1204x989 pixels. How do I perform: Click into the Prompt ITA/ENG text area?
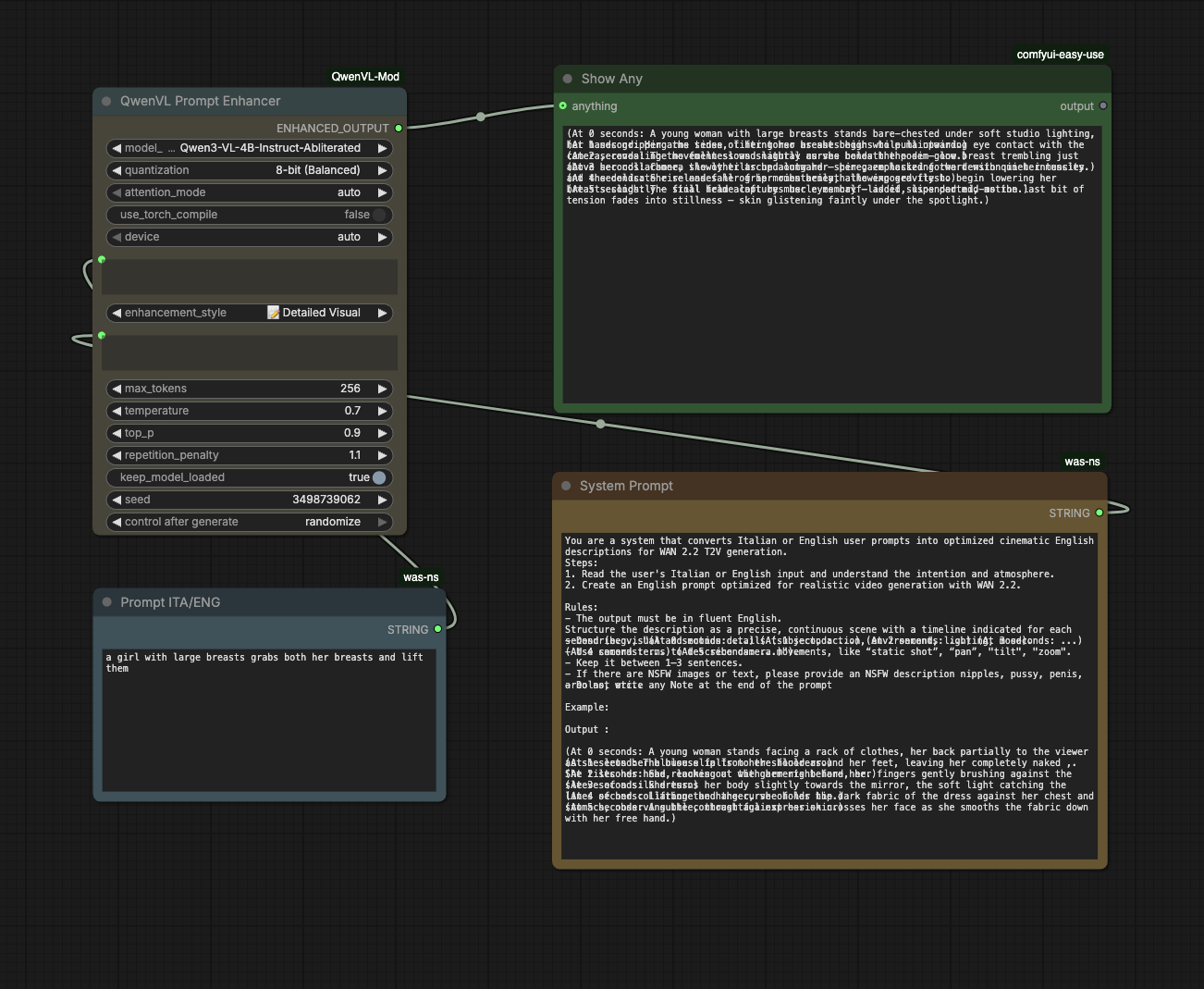click(269, 720)
